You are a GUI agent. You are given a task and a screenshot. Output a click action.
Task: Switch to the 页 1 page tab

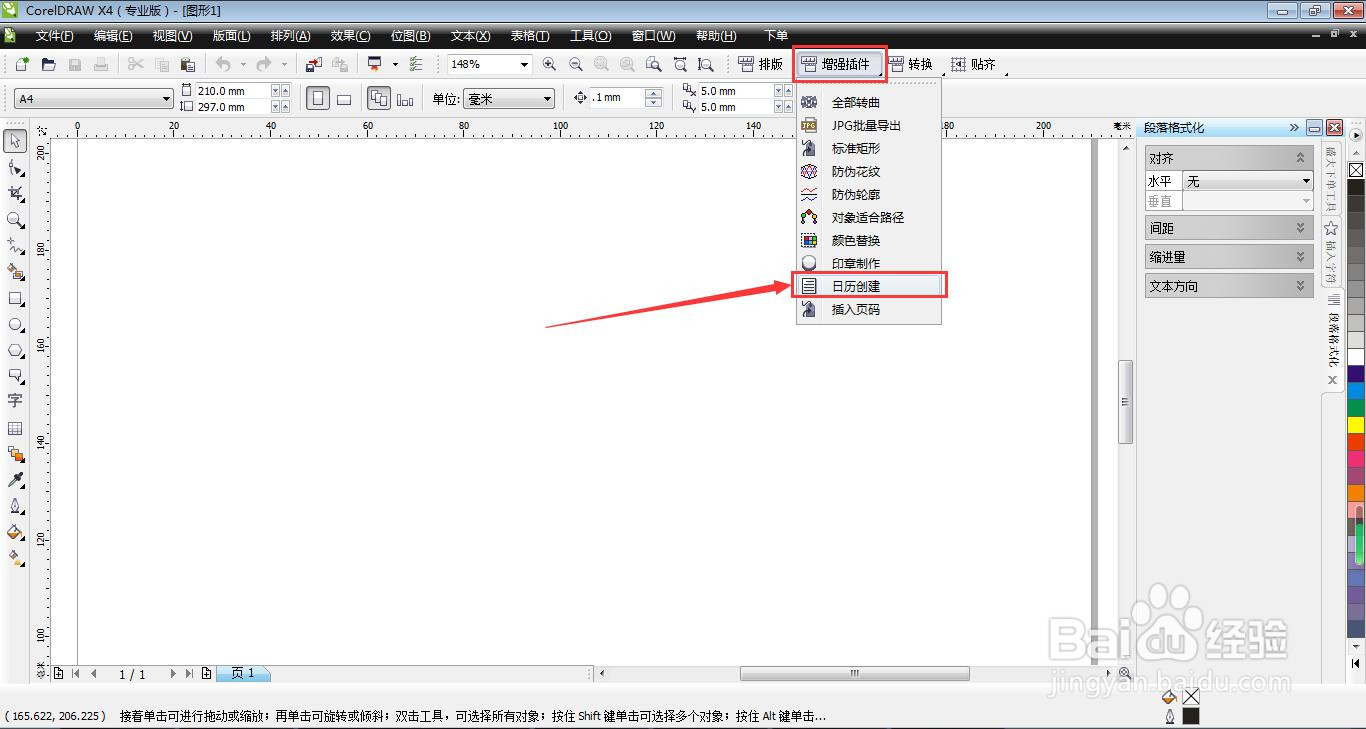(243, 673)
